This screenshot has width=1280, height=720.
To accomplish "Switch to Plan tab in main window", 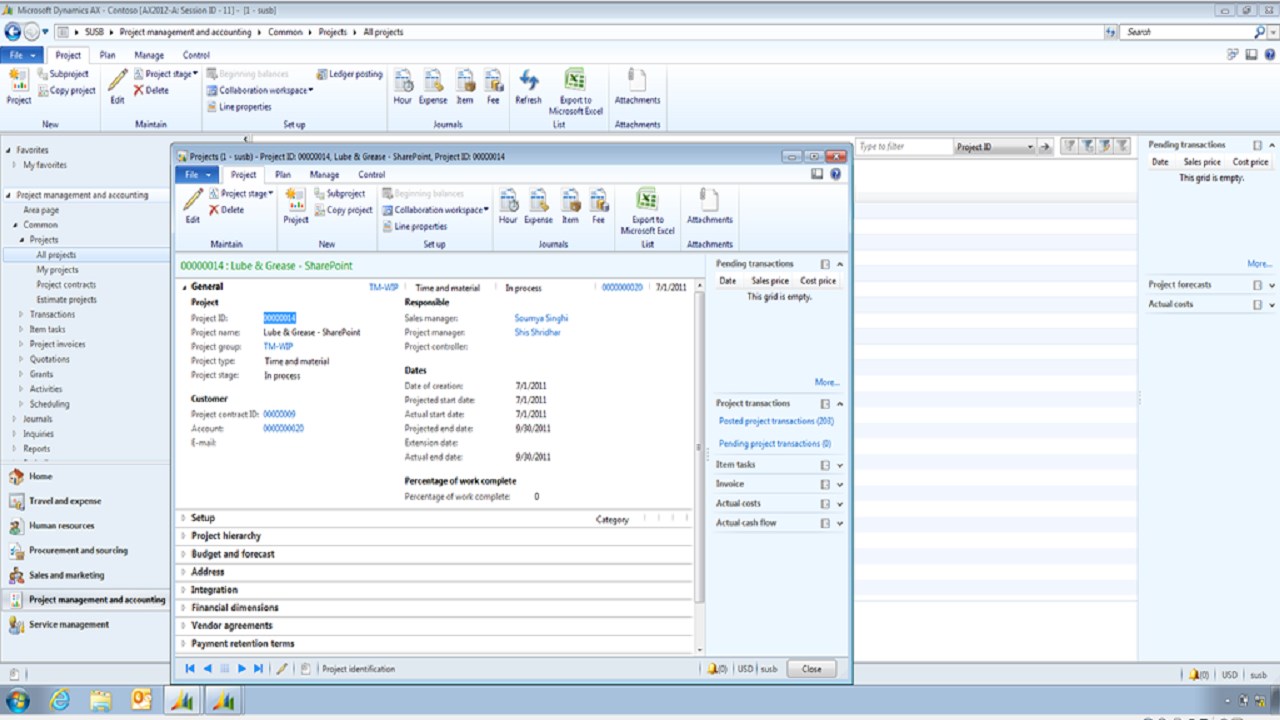I will (107, 55).
